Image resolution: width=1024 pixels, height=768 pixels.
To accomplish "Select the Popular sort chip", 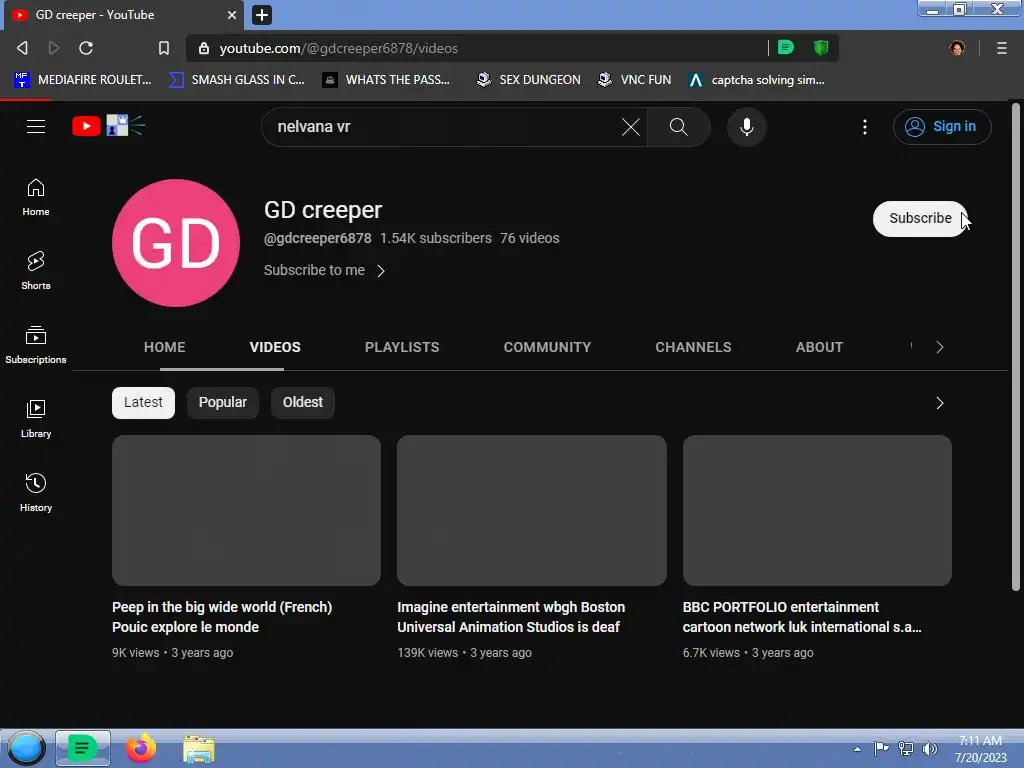I will point(223,402).
